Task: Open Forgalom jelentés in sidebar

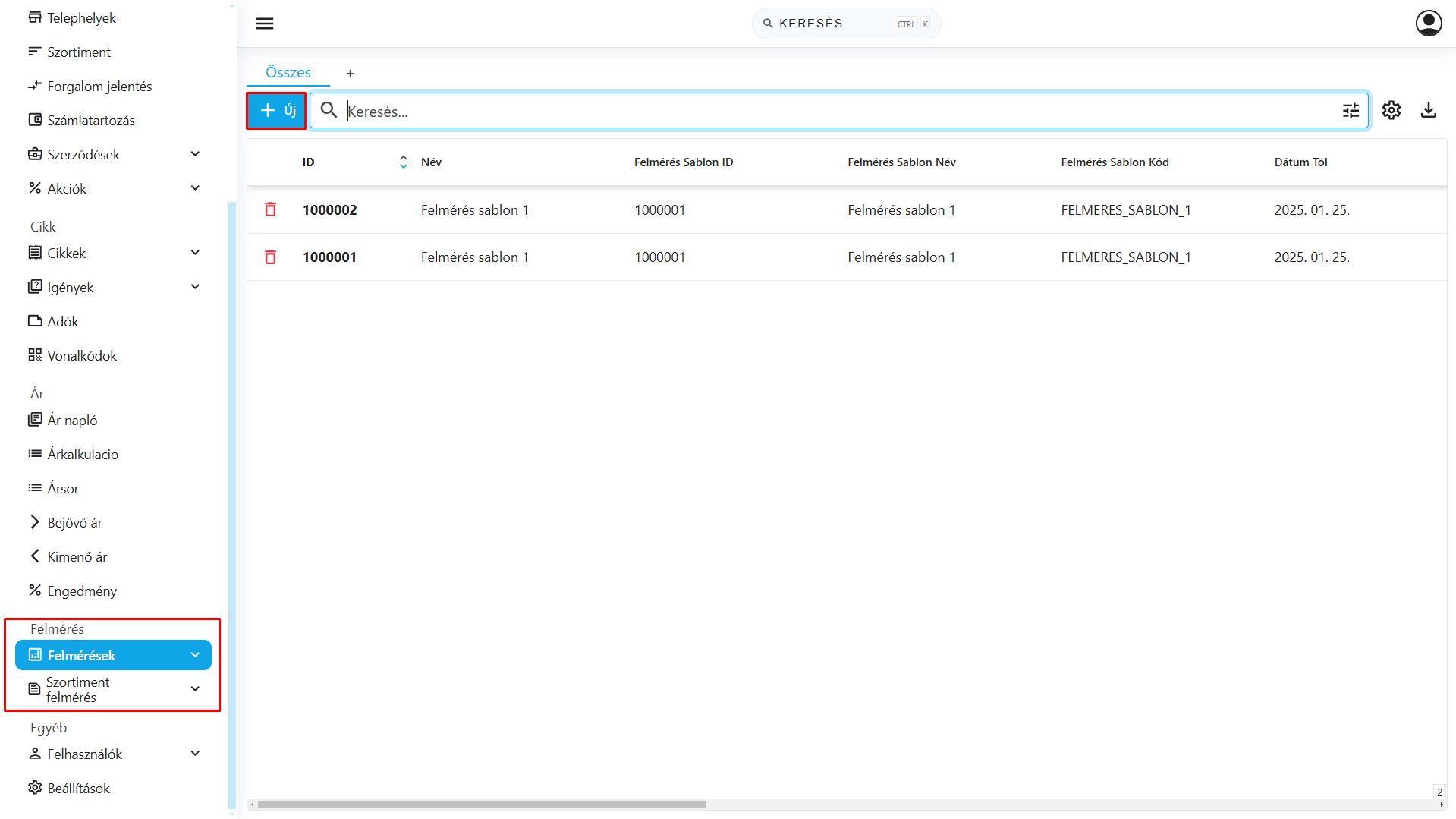Action: point(99,87)
